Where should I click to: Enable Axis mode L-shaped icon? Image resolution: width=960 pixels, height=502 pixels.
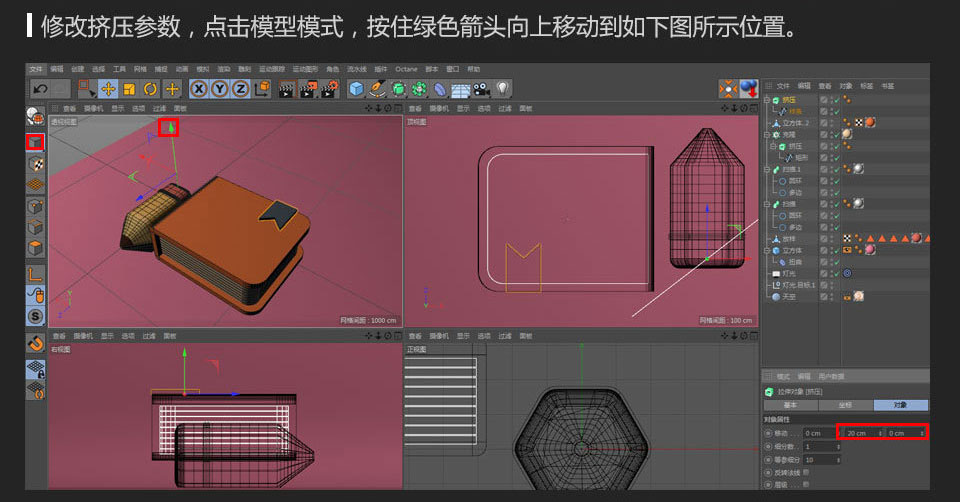pyautogui.click(x=36, y=274)
